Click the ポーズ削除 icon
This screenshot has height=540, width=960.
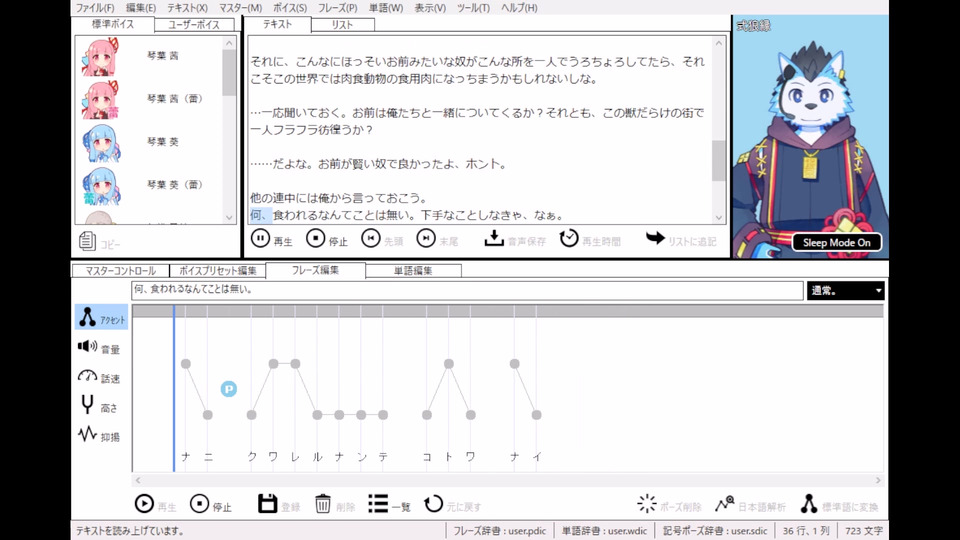tap(647, 504)
